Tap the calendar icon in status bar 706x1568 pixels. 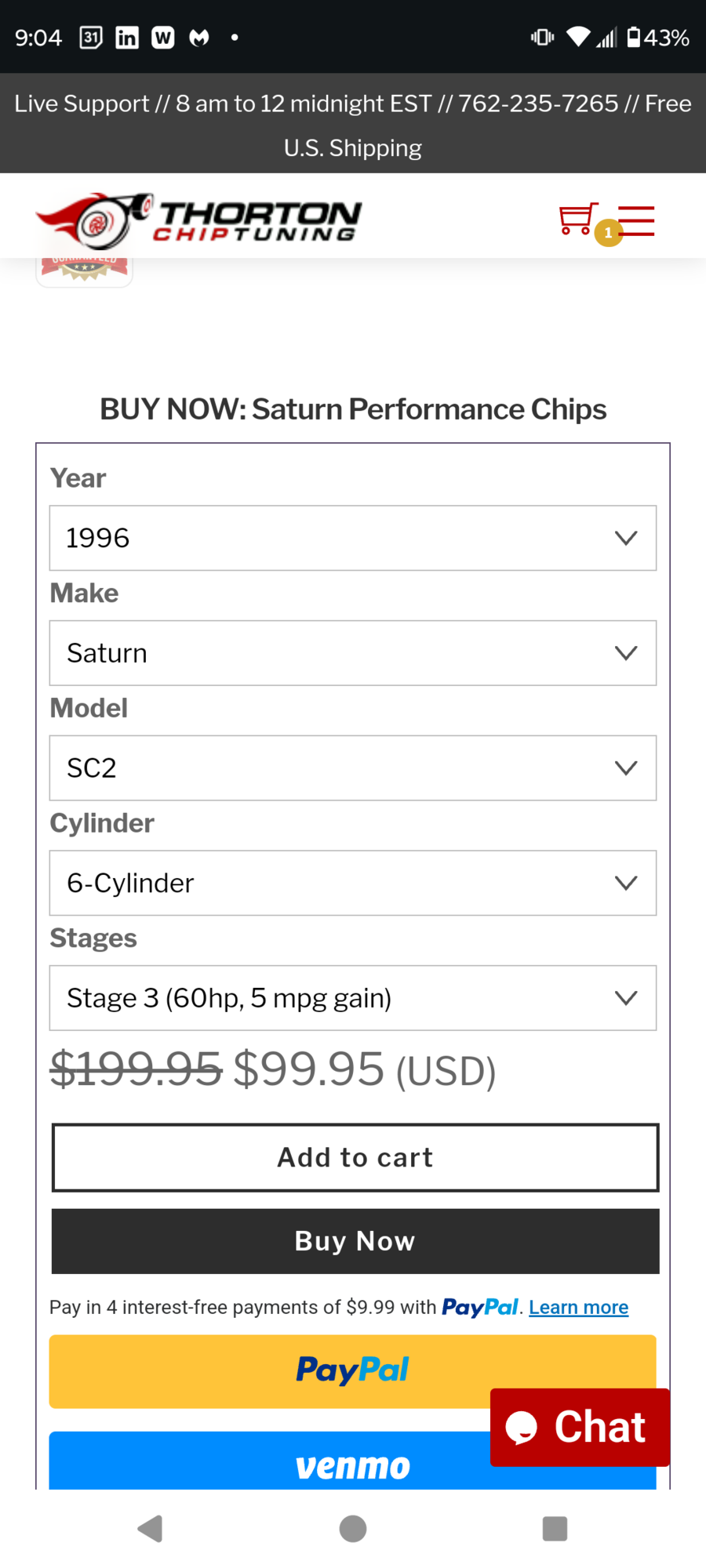[91, 37]
